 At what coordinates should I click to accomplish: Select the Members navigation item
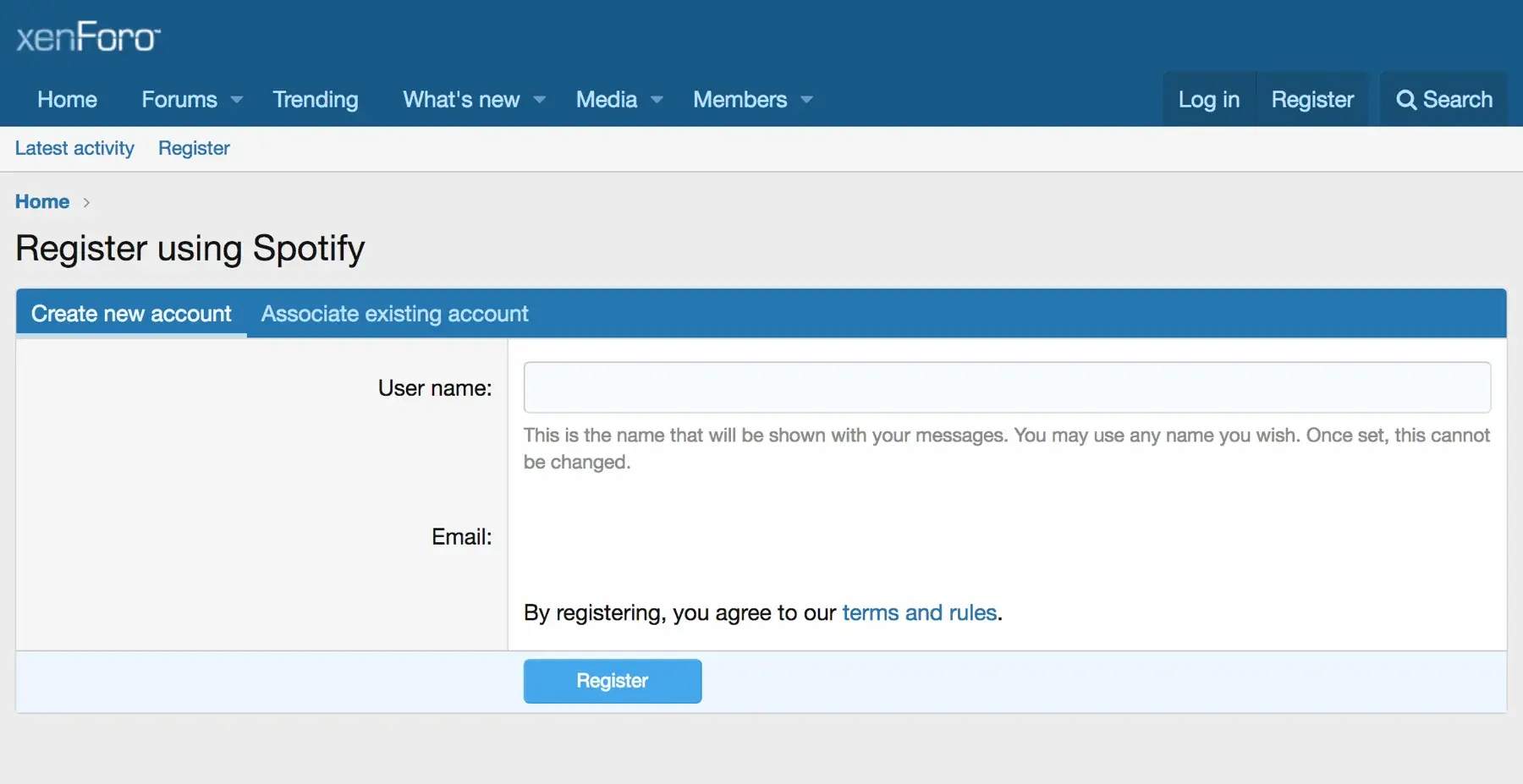tap(740, 100)
